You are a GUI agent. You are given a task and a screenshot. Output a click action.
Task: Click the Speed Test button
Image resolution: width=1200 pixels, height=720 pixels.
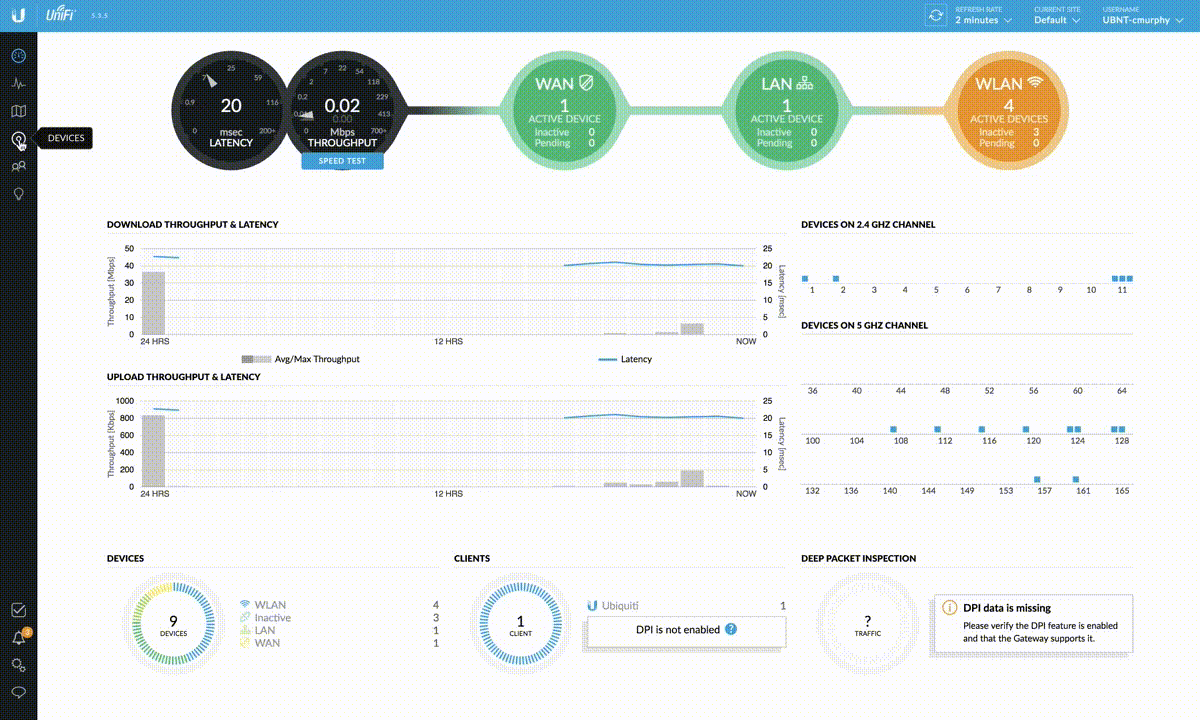coord(343,161)
